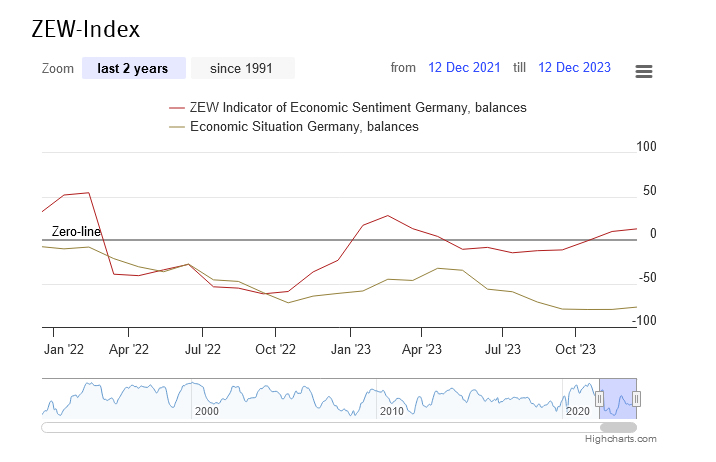Toggle ZEW Indicator of Economic Sentiment series
Screen dimensions: 716x462
(x=357, y=108)
